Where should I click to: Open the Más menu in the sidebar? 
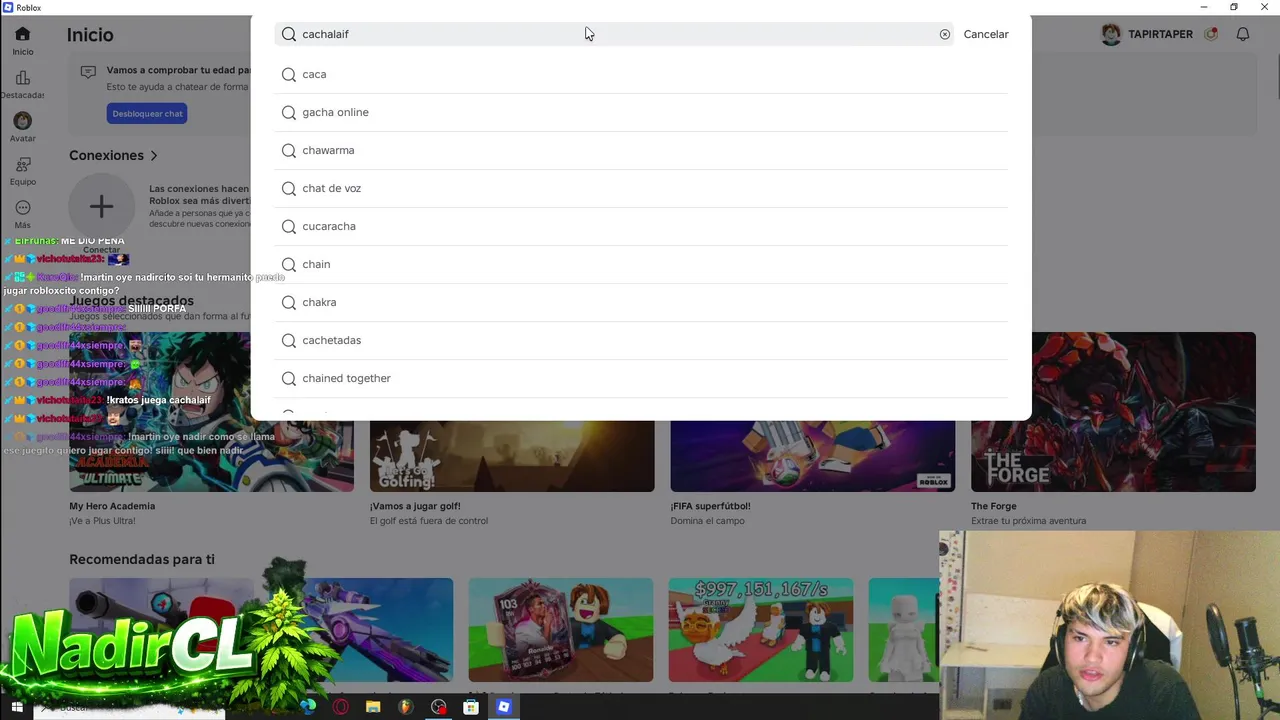tap(22, 215)
